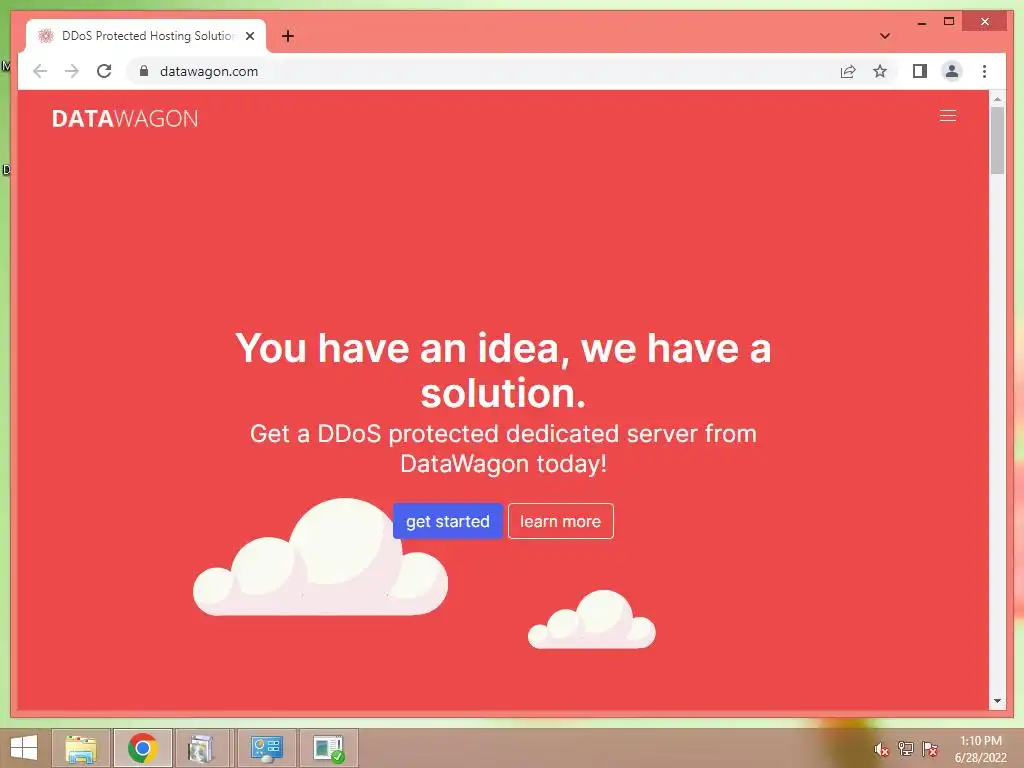The width and height of the screenshot is (1024, 768).
Task: Go forward to the next page
Action: (72, 71)
